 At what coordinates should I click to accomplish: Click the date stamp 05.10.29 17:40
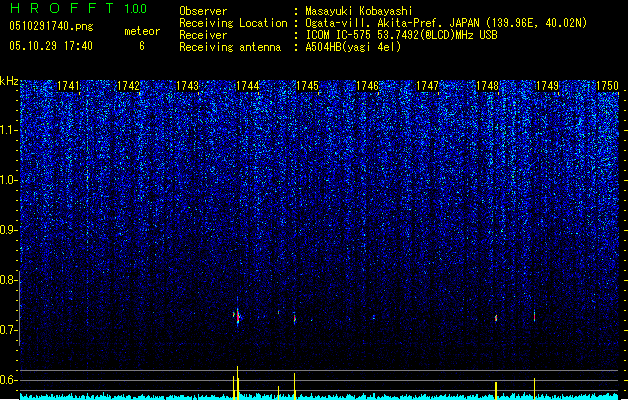(51, 46)
